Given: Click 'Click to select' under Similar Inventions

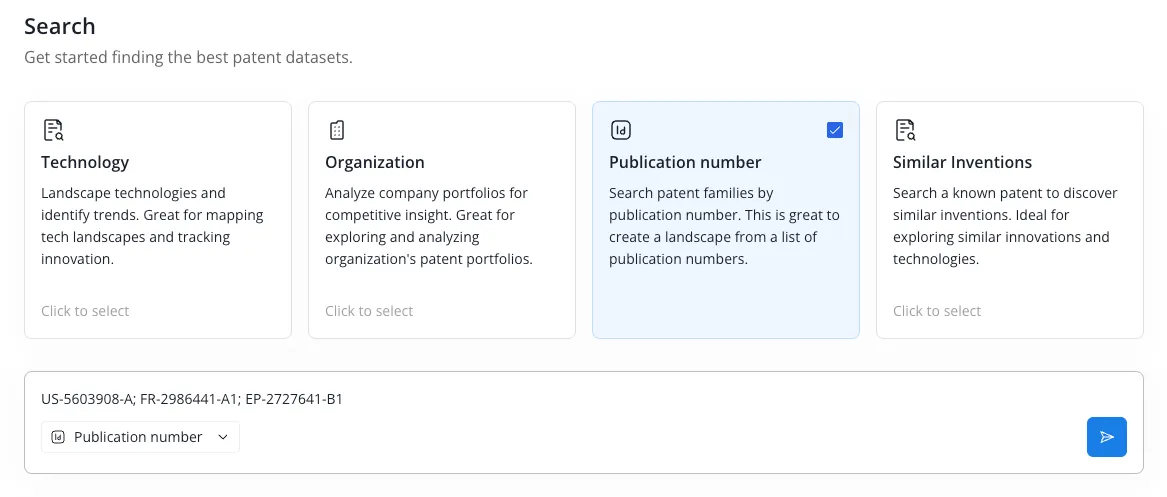Looking at the screenshot, I should pyautogui.click(x=937, y=311).
